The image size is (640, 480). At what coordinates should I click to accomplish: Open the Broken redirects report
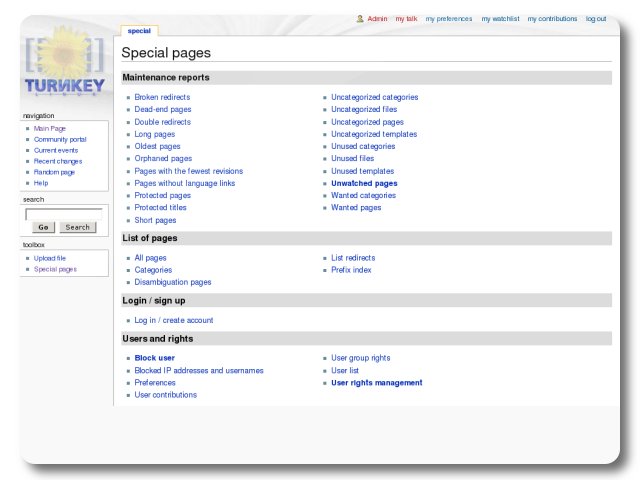pos(162,97)
